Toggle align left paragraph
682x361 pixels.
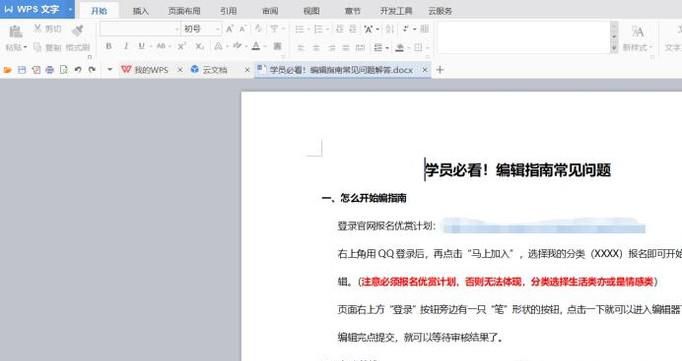click(300, 47)
